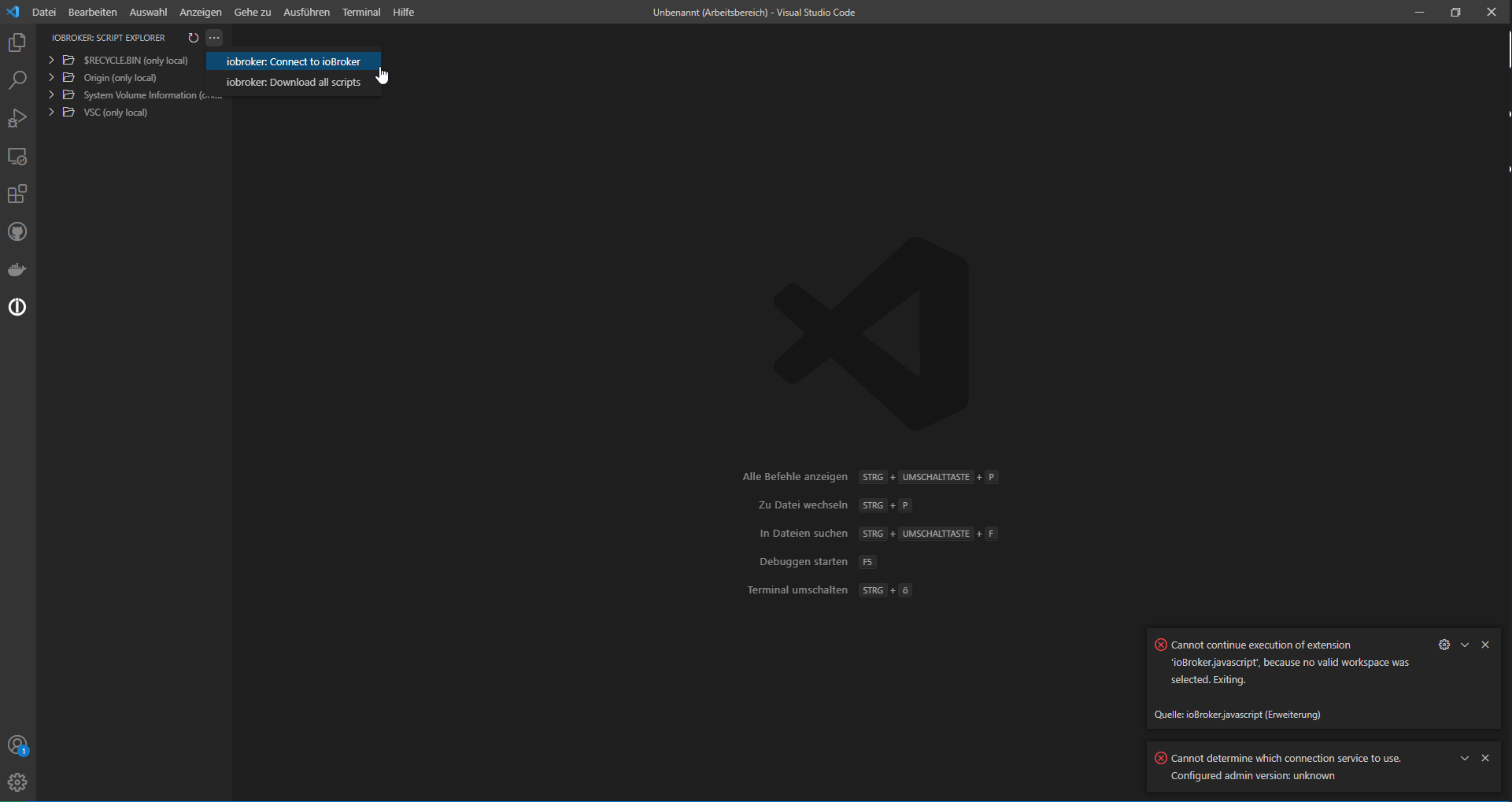Open the Docker view in activity bar
Image resolution: width=1512 pixels, height=802 pixels.
tap(17, 270)
